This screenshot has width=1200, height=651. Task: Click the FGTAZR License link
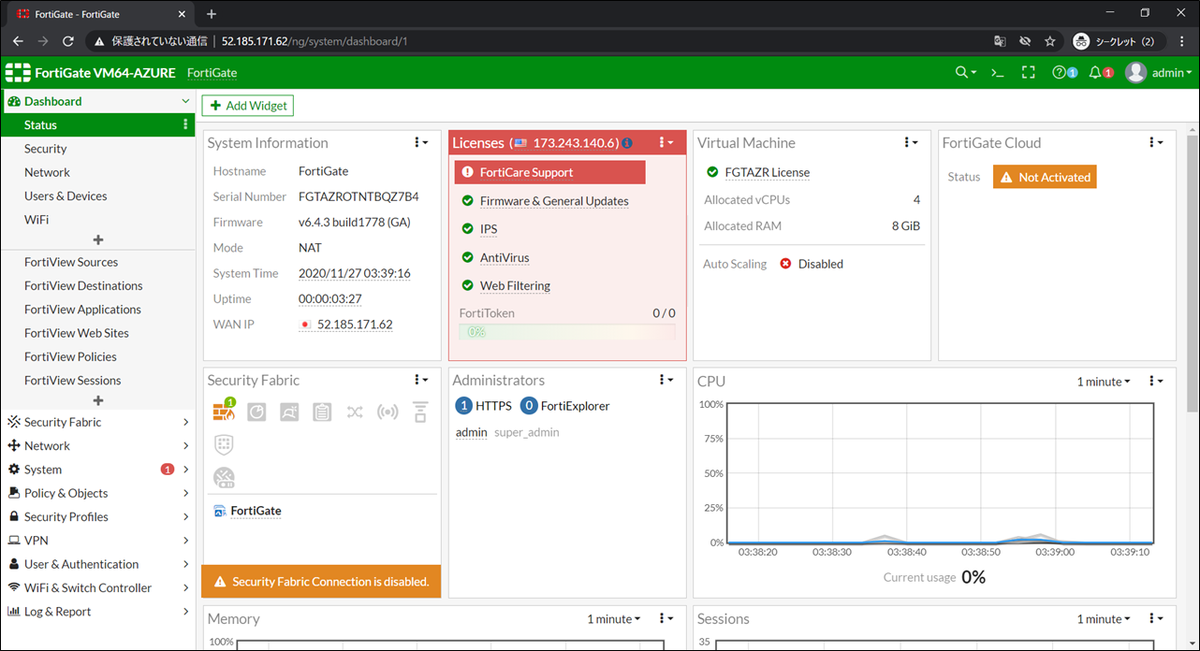pyautogui.click(x=767, y=172)
